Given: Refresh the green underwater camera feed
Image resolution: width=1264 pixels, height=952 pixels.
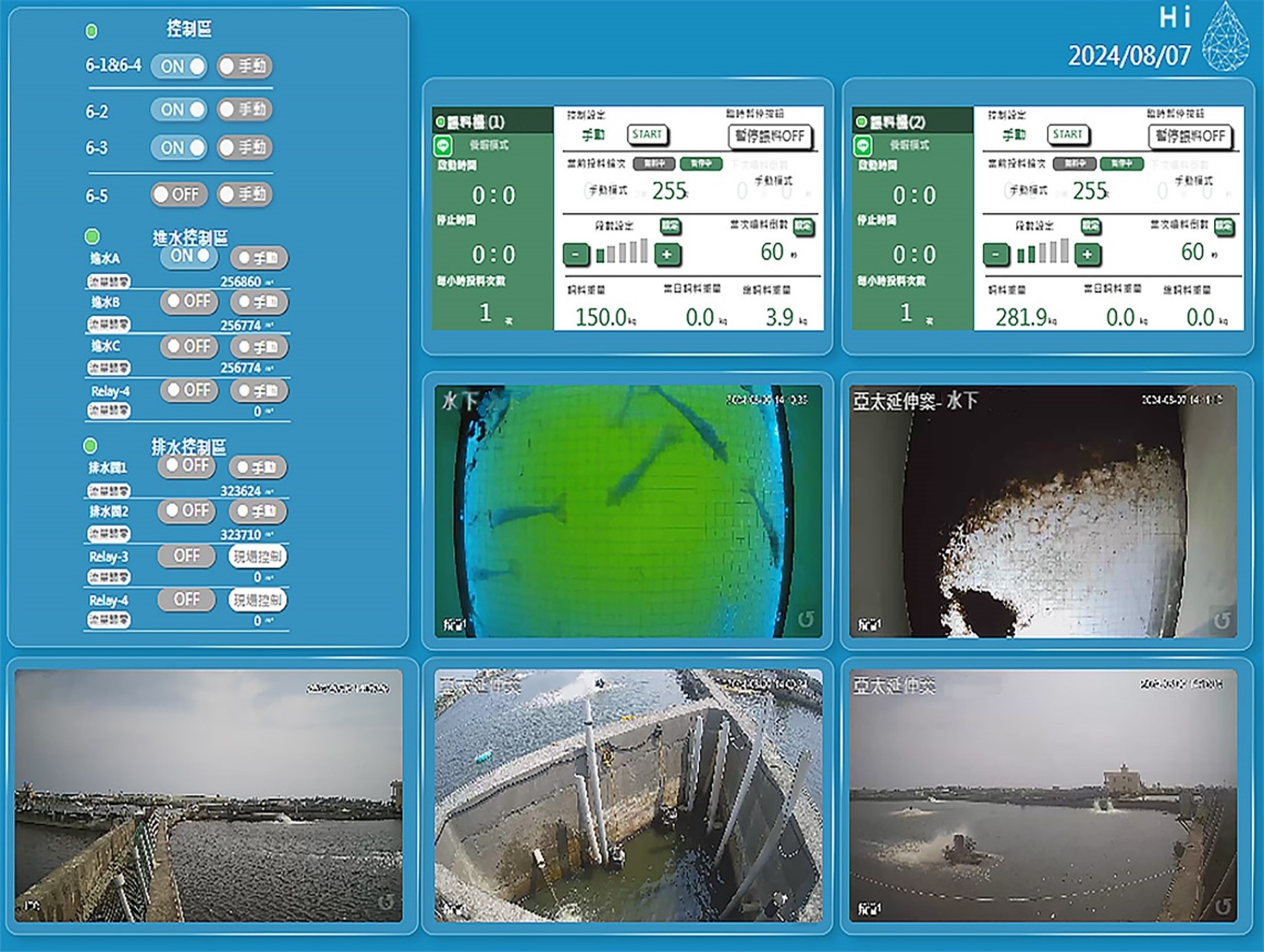Looking at the screenshot, I should point(805,620).
